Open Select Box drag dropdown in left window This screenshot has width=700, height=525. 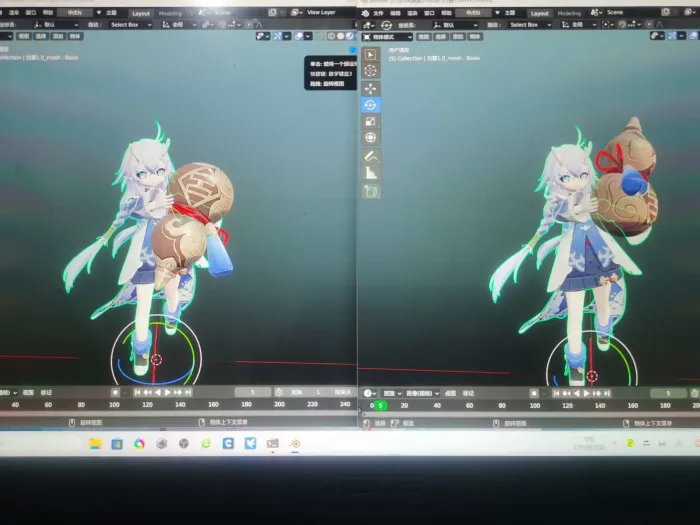130,25
